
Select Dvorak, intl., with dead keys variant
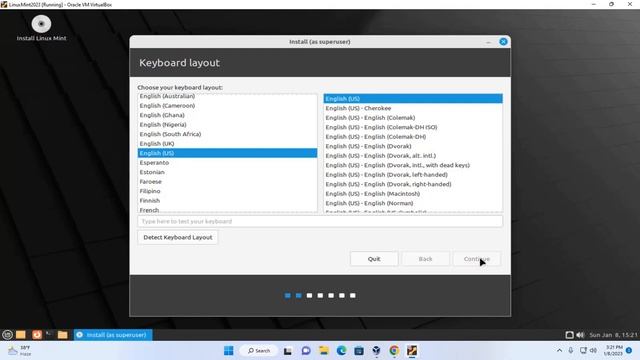pyautogui.click(x=413, y=165)
